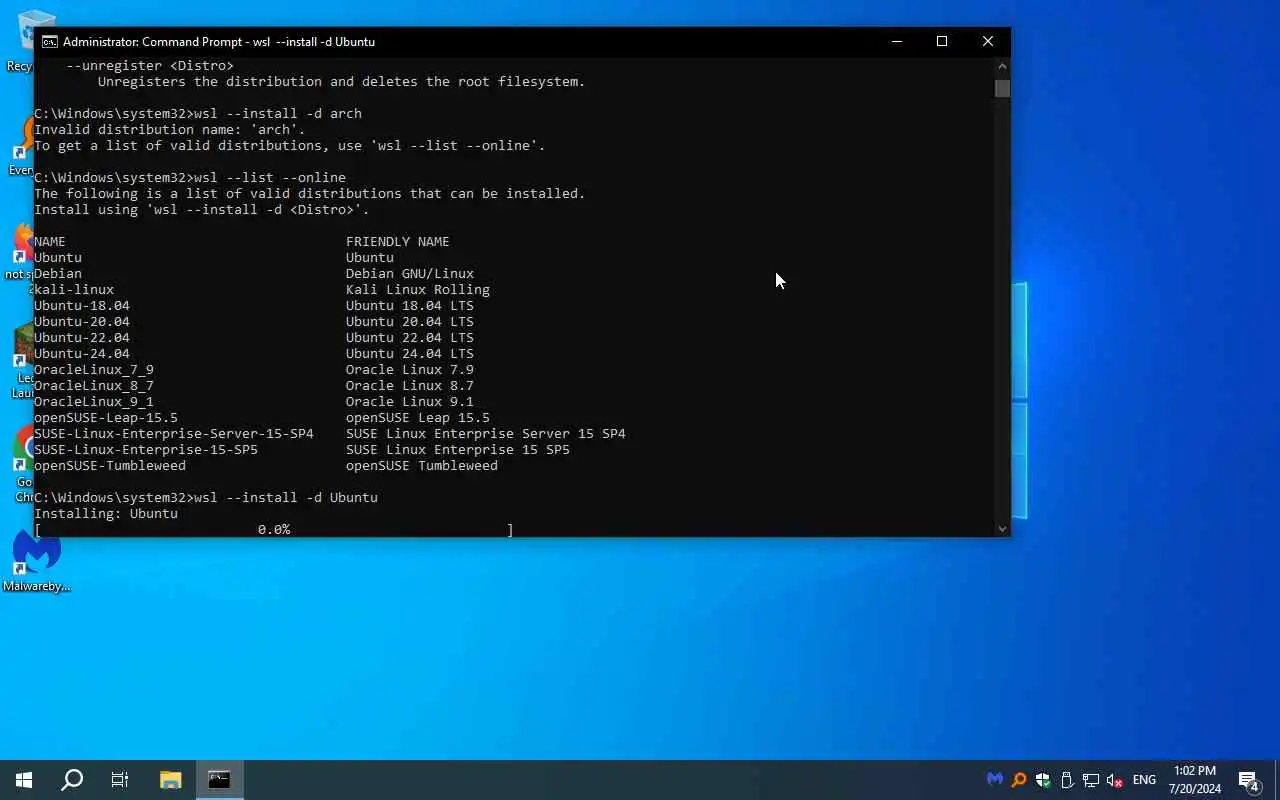Click the 'Kali Linux Rolling' friendly name
This screenshot has height=800, width=1280.
pyautogui.click(x=418, y=289)
